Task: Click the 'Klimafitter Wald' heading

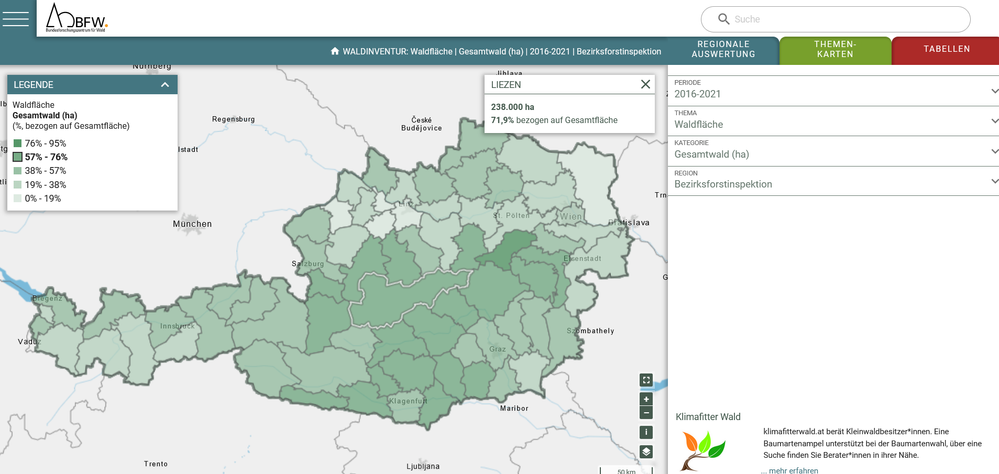Action: click(x=708, y=417)
